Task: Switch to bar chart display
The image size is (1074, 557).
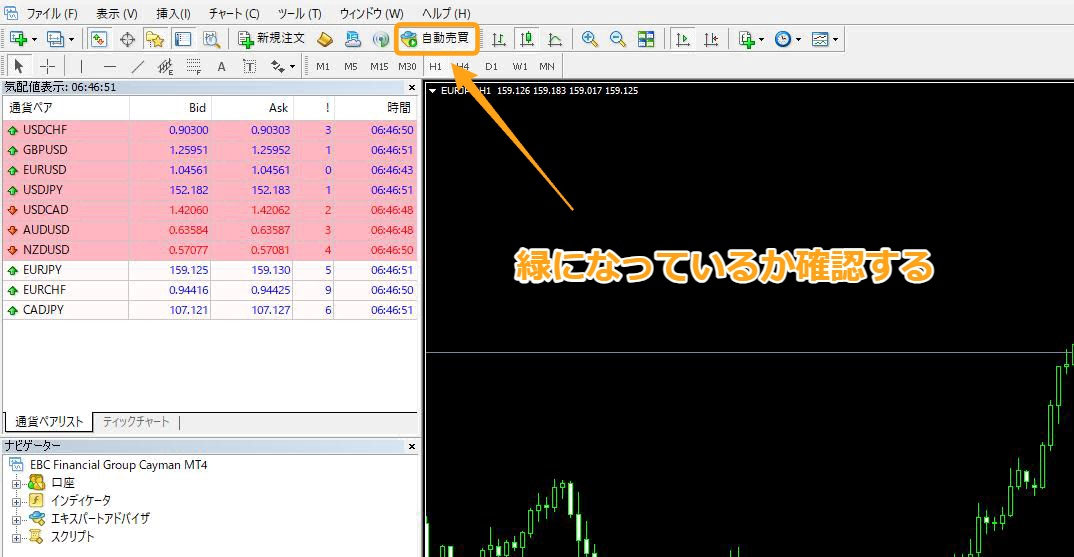Action: point(499,39)
